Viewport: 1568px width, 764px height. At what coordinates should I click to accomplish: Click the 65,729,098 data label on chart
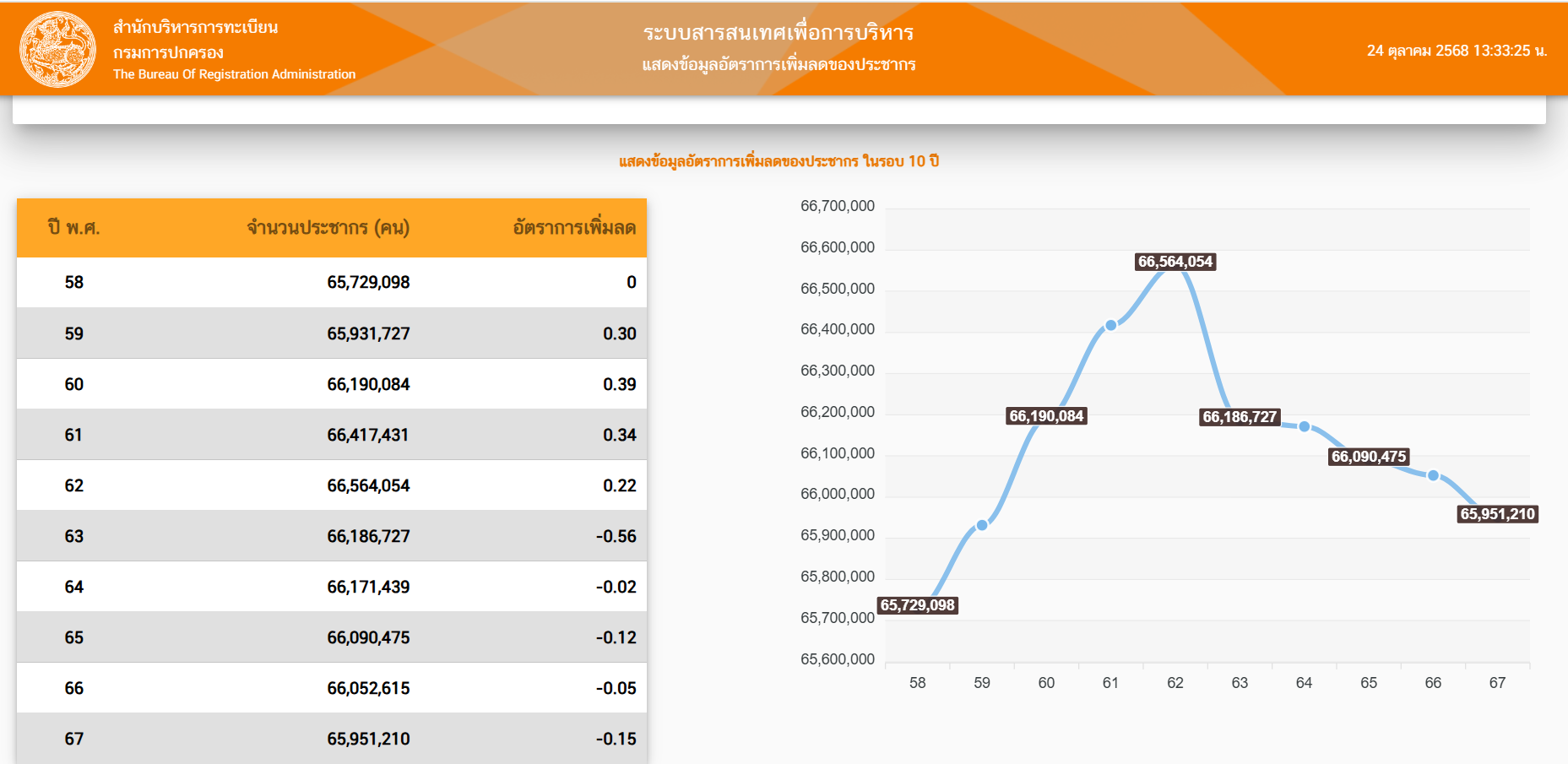tap(917, 605)
